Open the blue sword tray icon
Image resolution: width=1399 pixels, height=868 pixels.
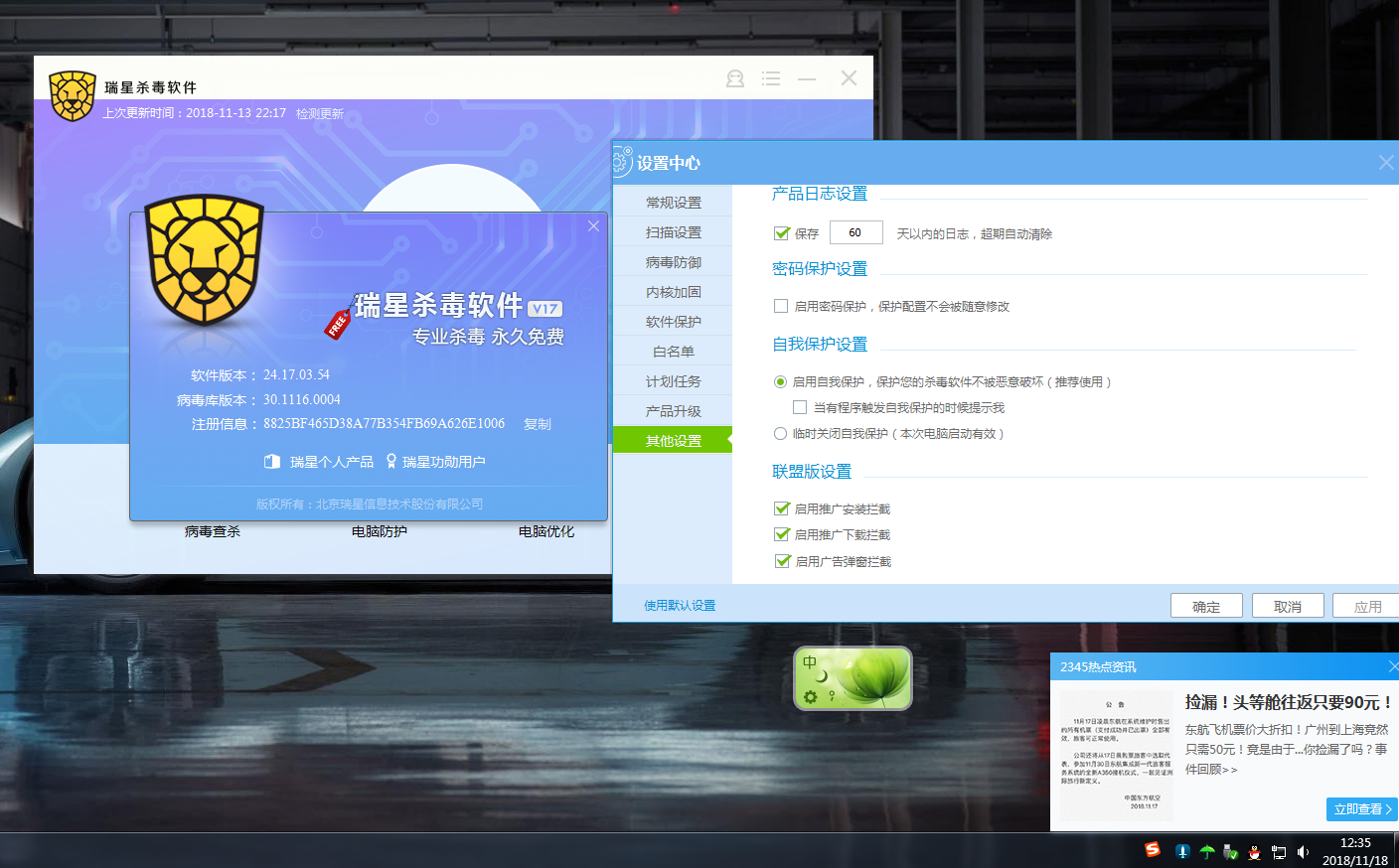1182,851
